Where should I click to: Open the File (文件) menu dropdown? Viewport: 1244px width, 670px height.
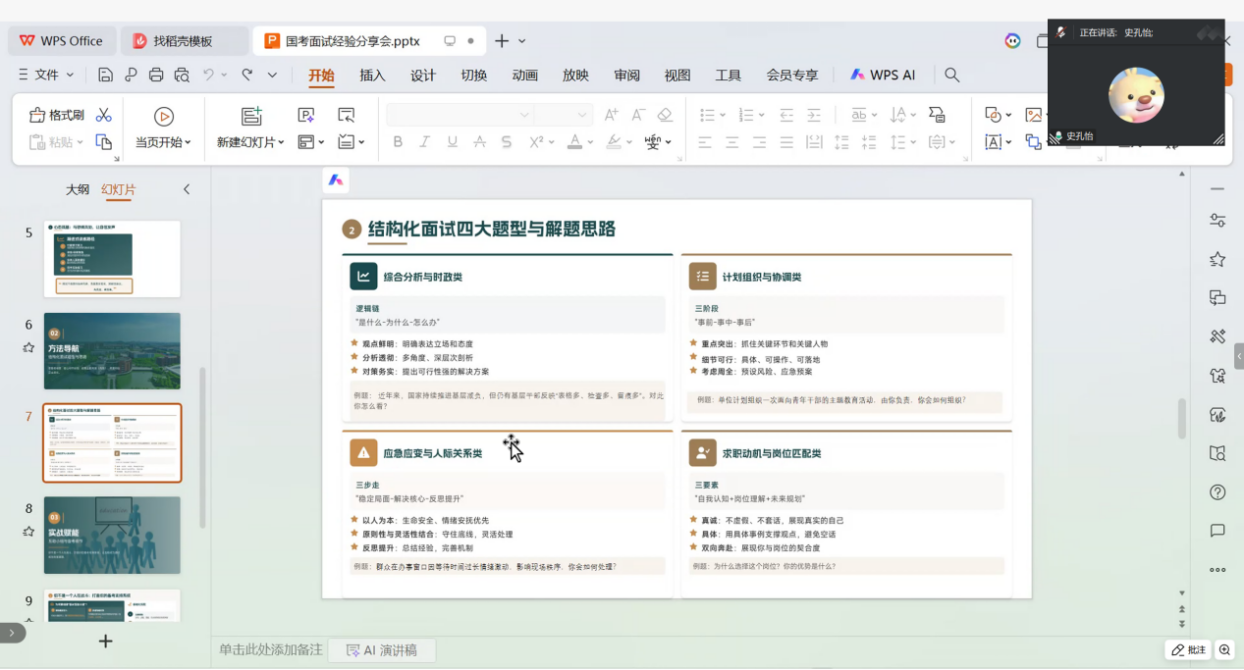click(54, 75)
